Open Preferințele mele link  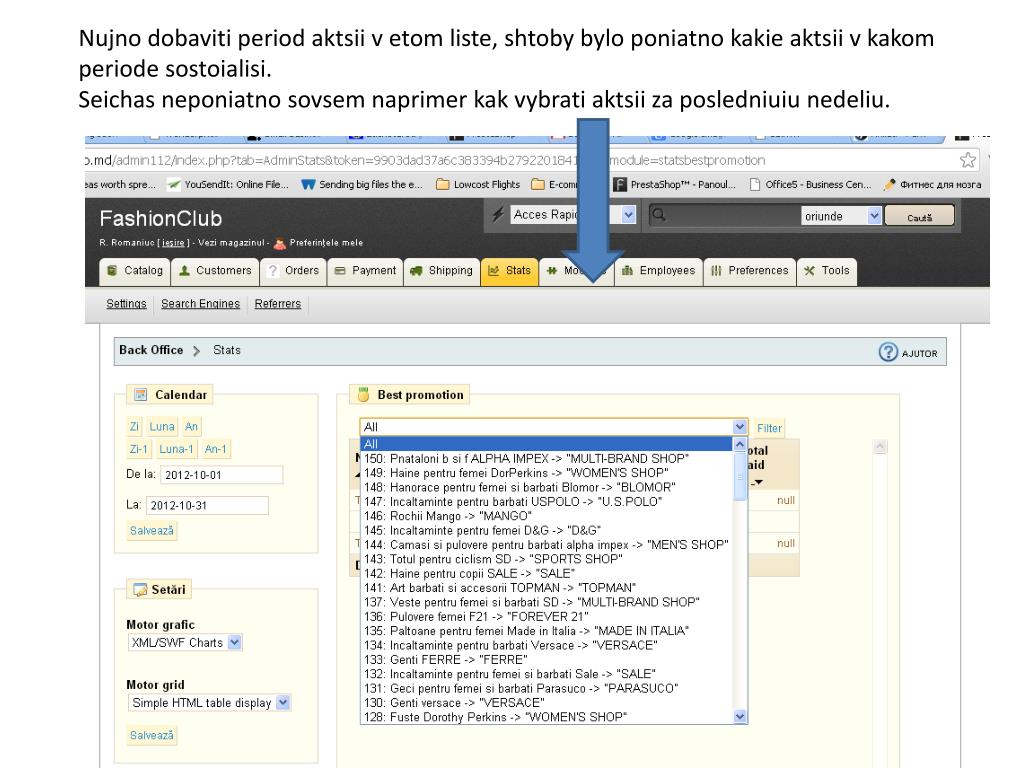click(326, 243)
